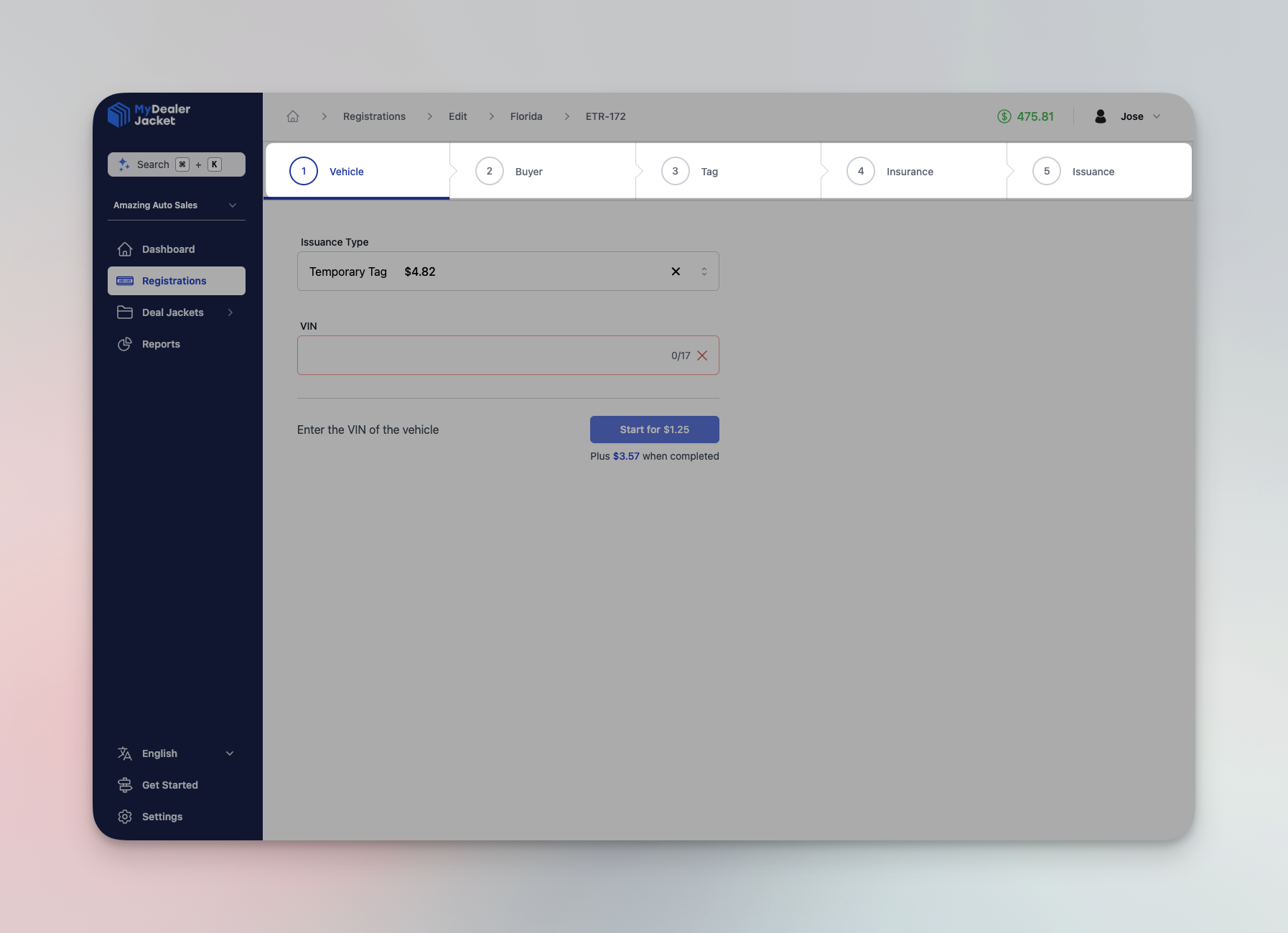Screen dimensions: 1288x933
Task: Clear the VIN field with red X
Action: 702,356
